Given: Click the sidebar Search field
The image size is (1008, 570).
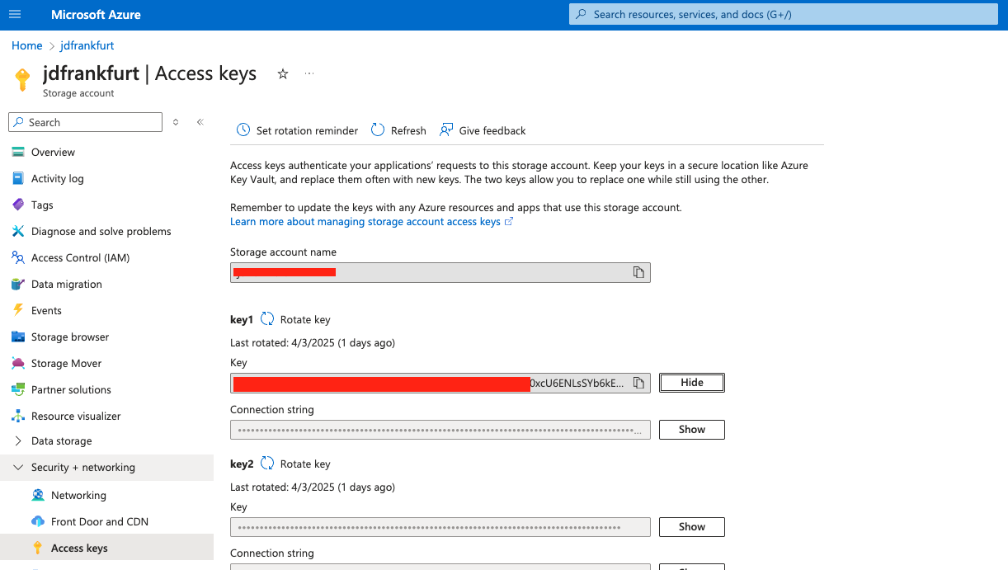Looking at the screenshot, I should tap(86, 122).
